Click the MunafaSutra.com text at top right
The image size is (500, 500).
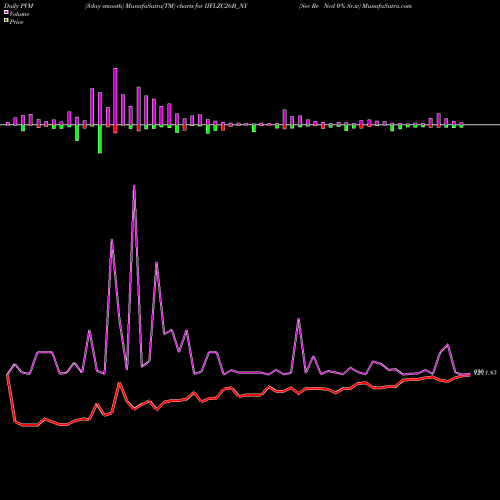coord(387,6)
